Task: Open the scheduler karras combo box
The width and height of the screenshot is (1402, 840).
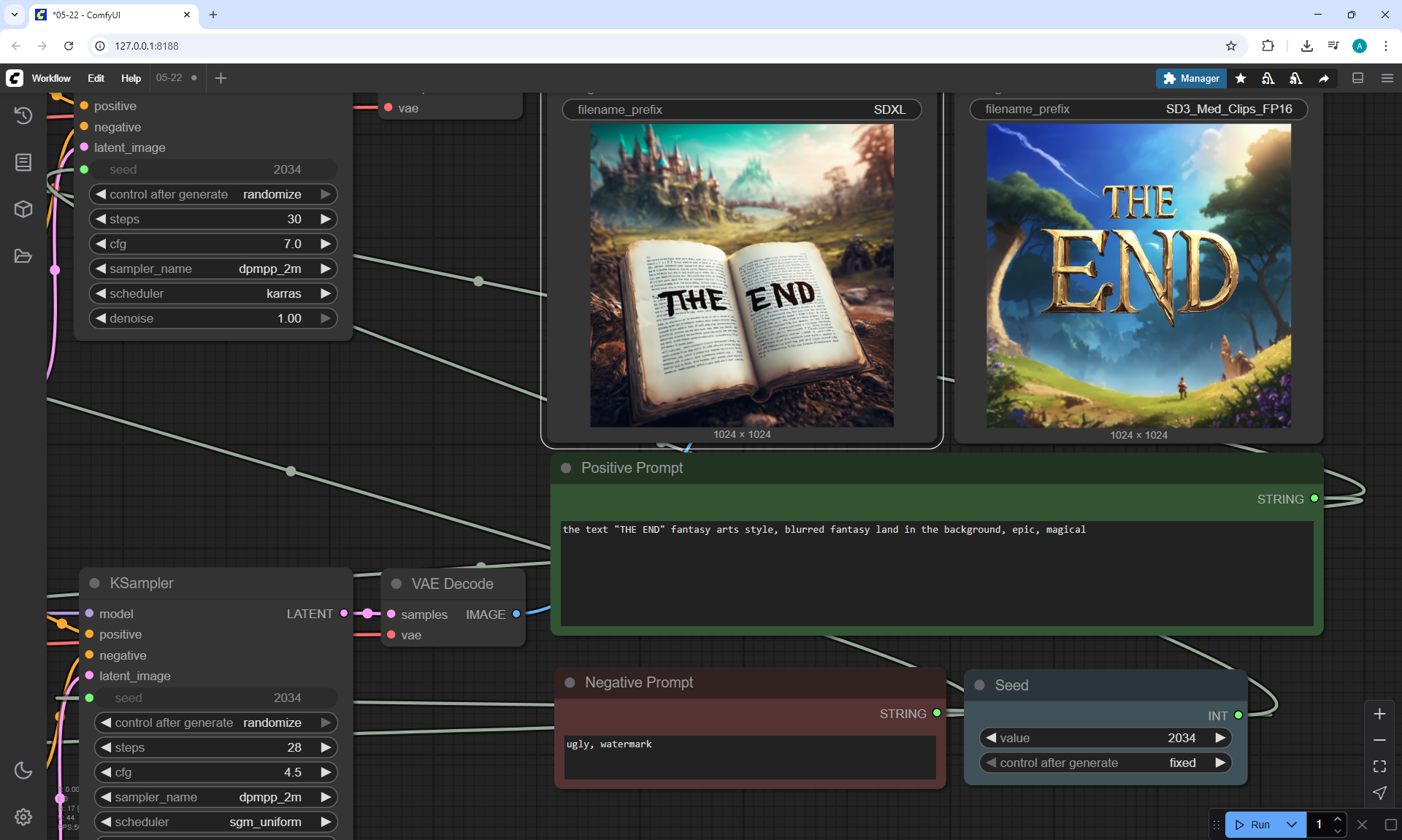Action: click(x=213, y=293)
